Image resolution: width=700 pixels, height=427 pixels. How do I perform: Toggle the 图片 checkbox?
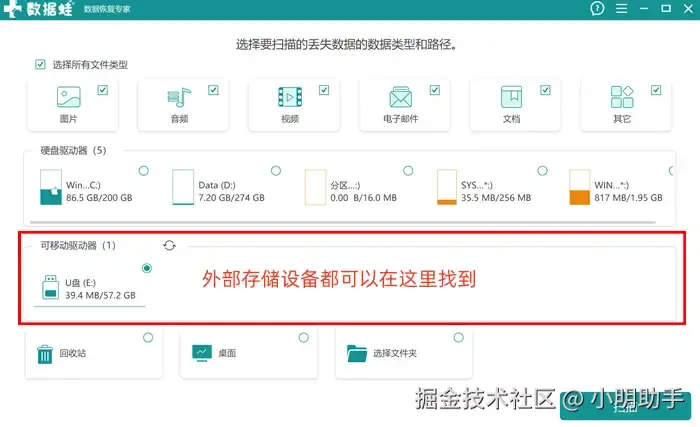coord(103,90)
